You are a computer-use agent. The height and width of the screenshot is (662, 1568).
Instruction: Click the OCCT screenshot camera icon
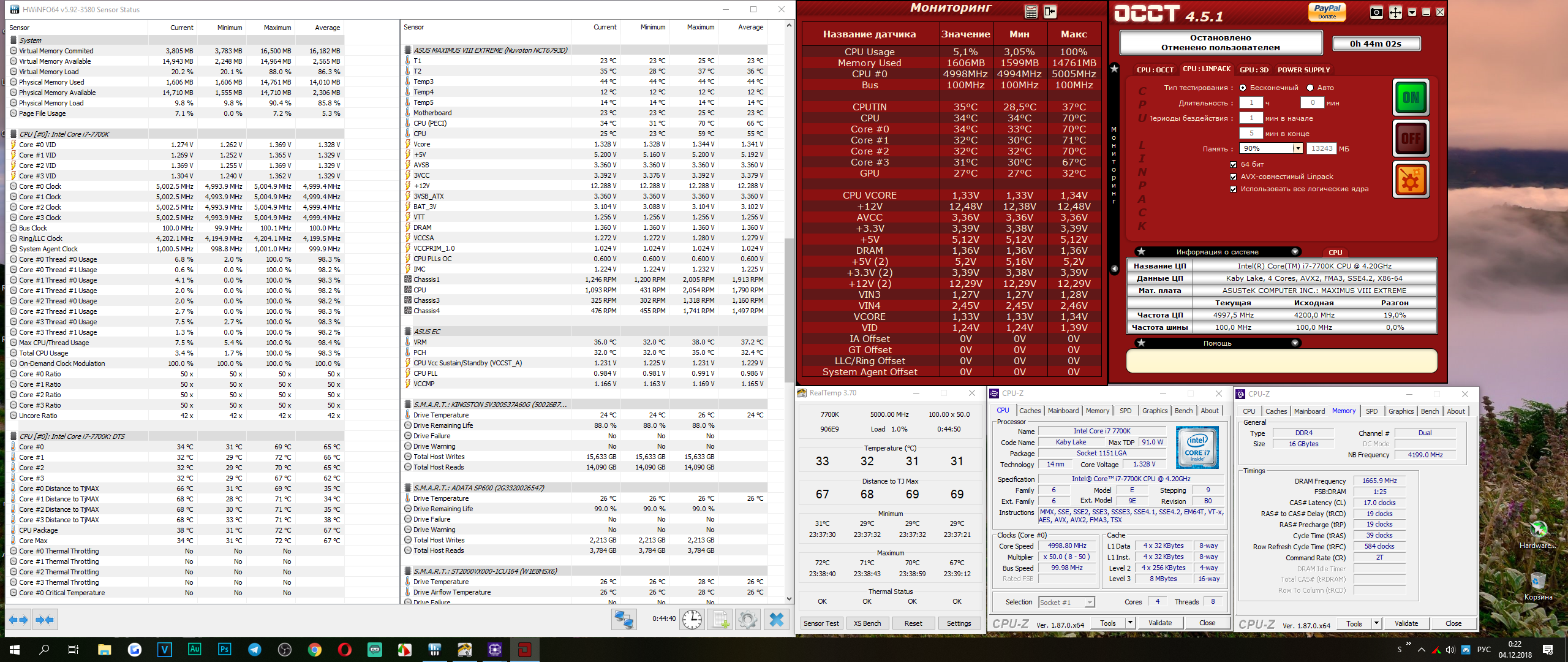click(x=1376, y=12)
